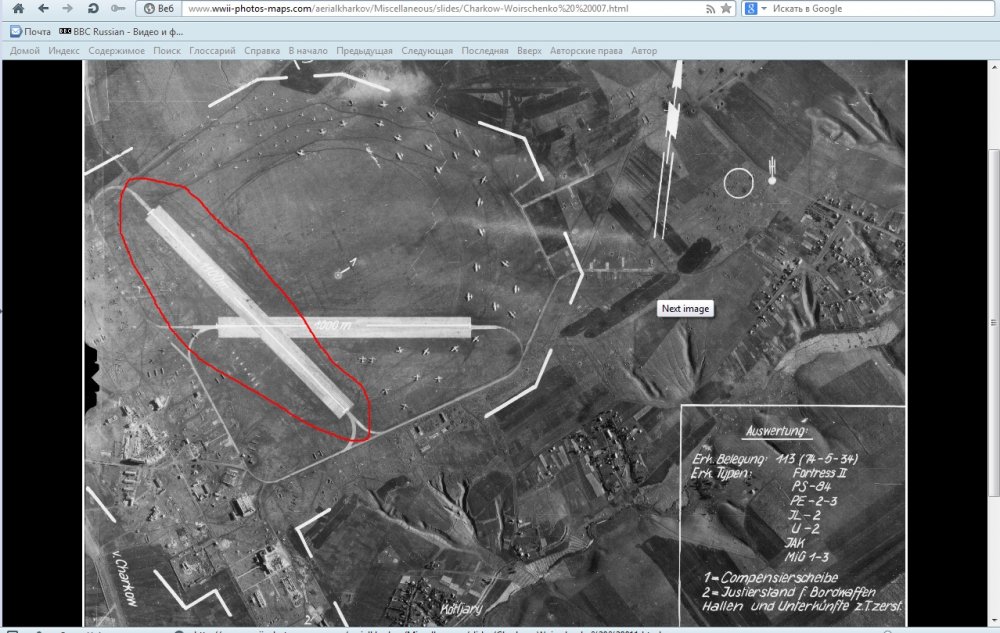Open BBC Russian bookmark
The image size is (1000, 633).
121,31
